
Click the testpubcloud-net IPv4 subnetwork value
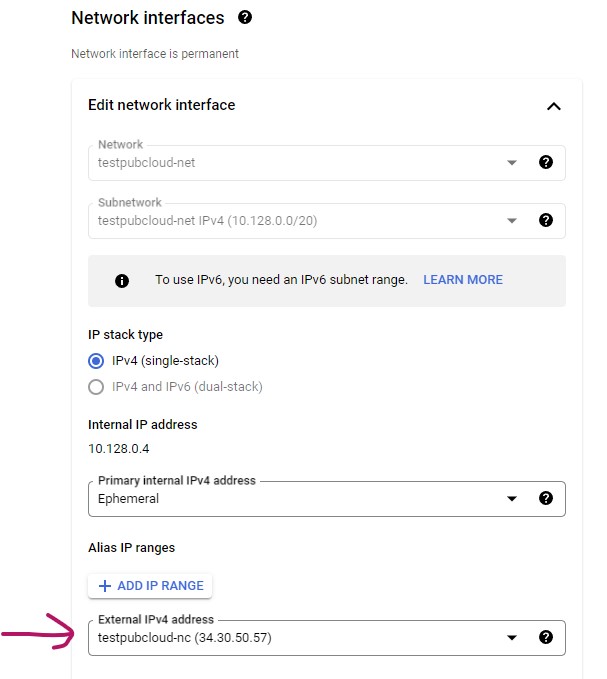click(207, 220)
